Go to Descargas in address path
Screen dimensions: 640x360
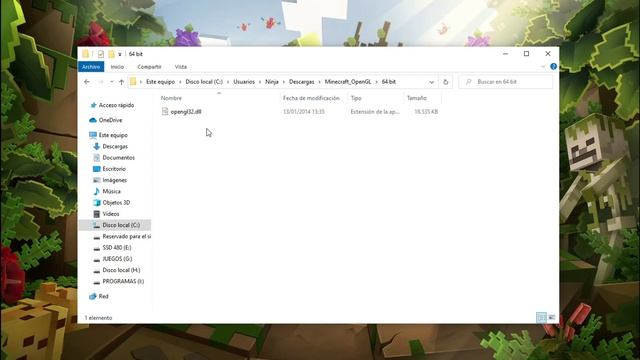302,82
